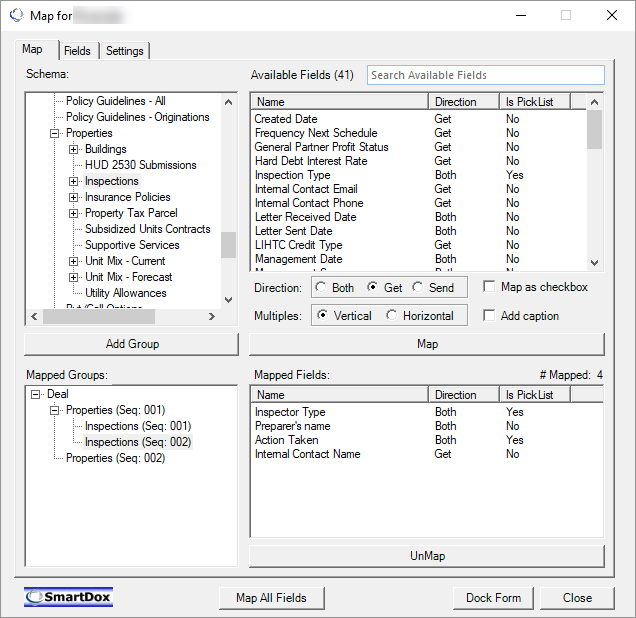Expand Unit Mix - Forecast node

[73, 277]
